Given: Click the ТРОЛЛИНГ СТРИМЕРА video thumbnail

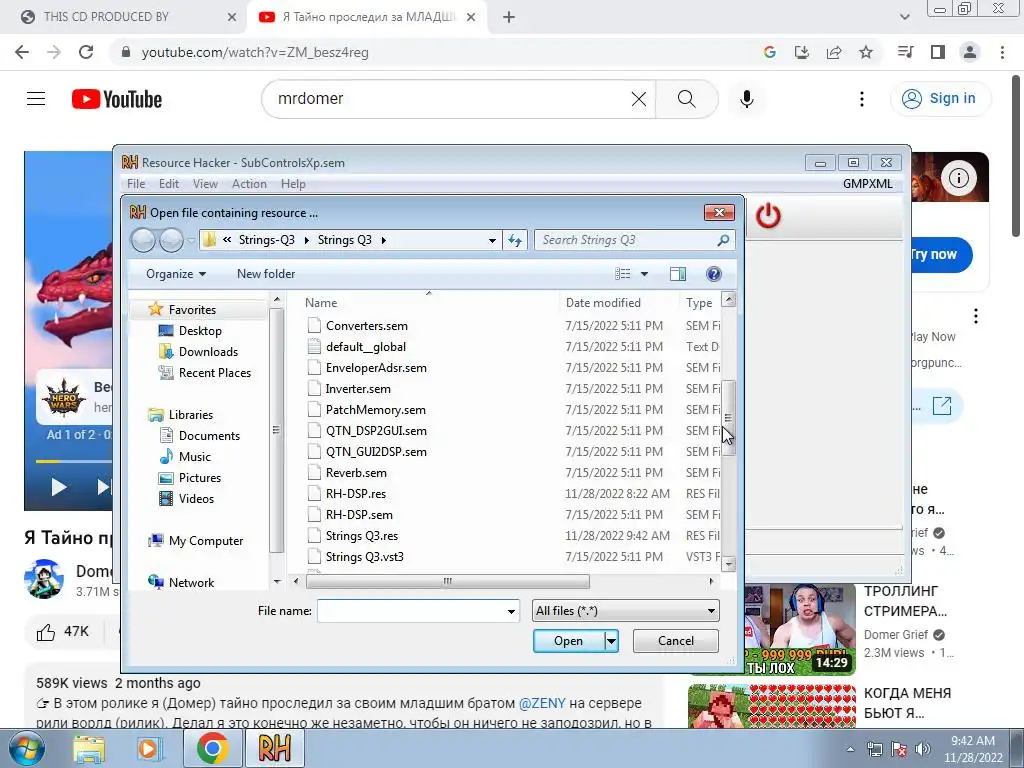Looking at the screenshot, I should tap(799, 630).
